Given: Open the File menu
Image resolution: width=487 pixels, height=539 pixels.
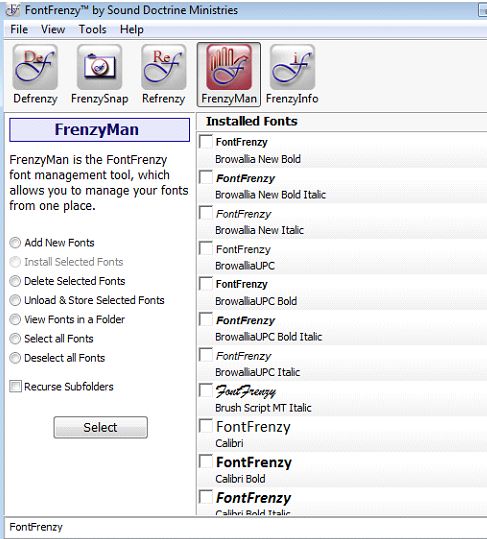Looking at the screenshot, I should point(19,30).
